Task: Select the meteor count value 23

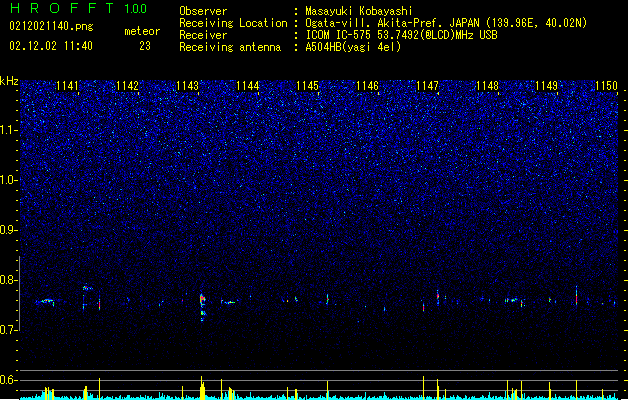Action: (145, 46)
